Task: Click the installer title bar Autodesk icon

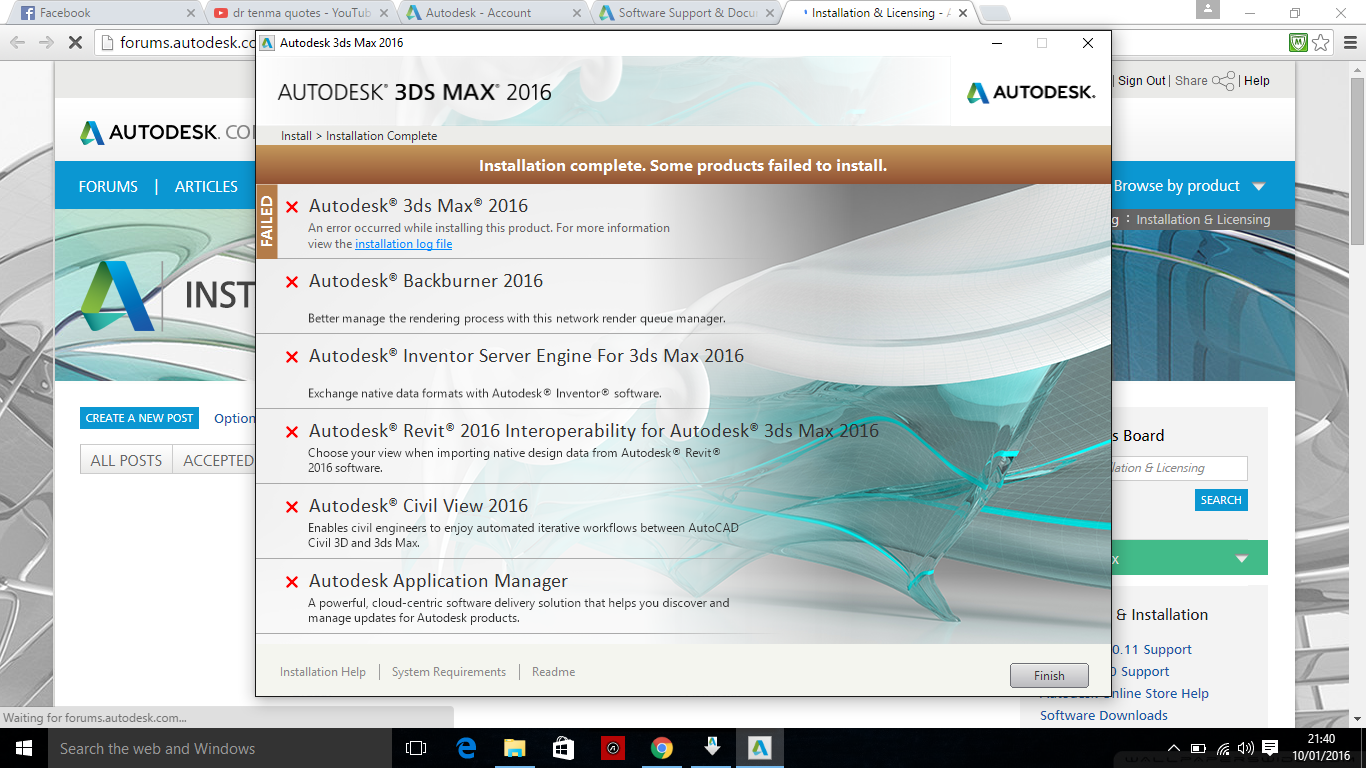Action: click(267, 43)
